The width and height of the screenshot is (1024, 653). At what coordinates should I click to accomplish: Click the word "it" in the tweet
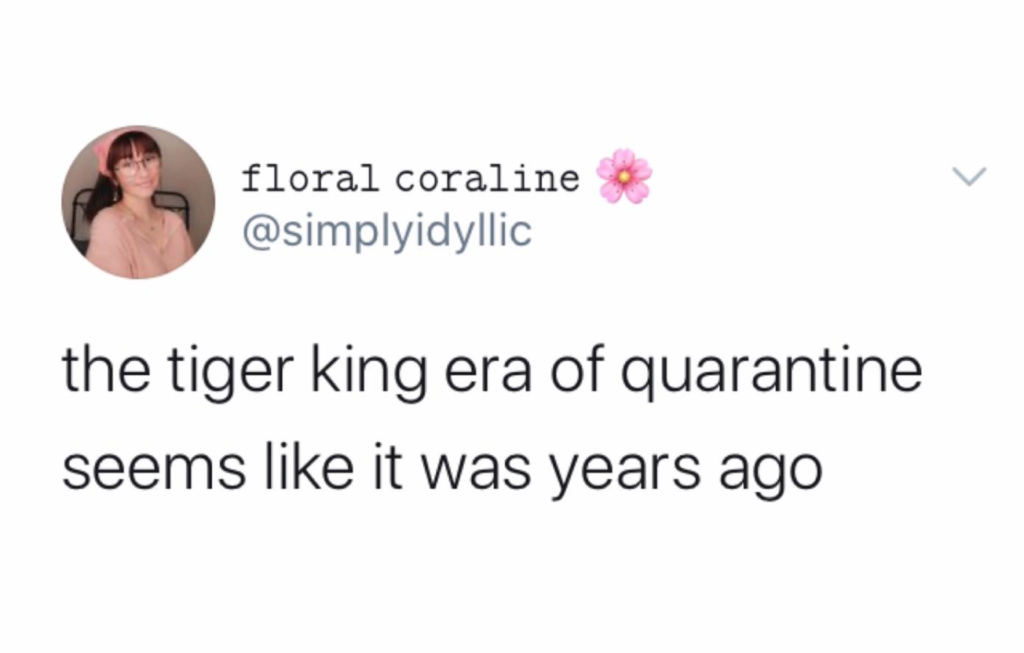pyautogui.click(x=387, y=466)
